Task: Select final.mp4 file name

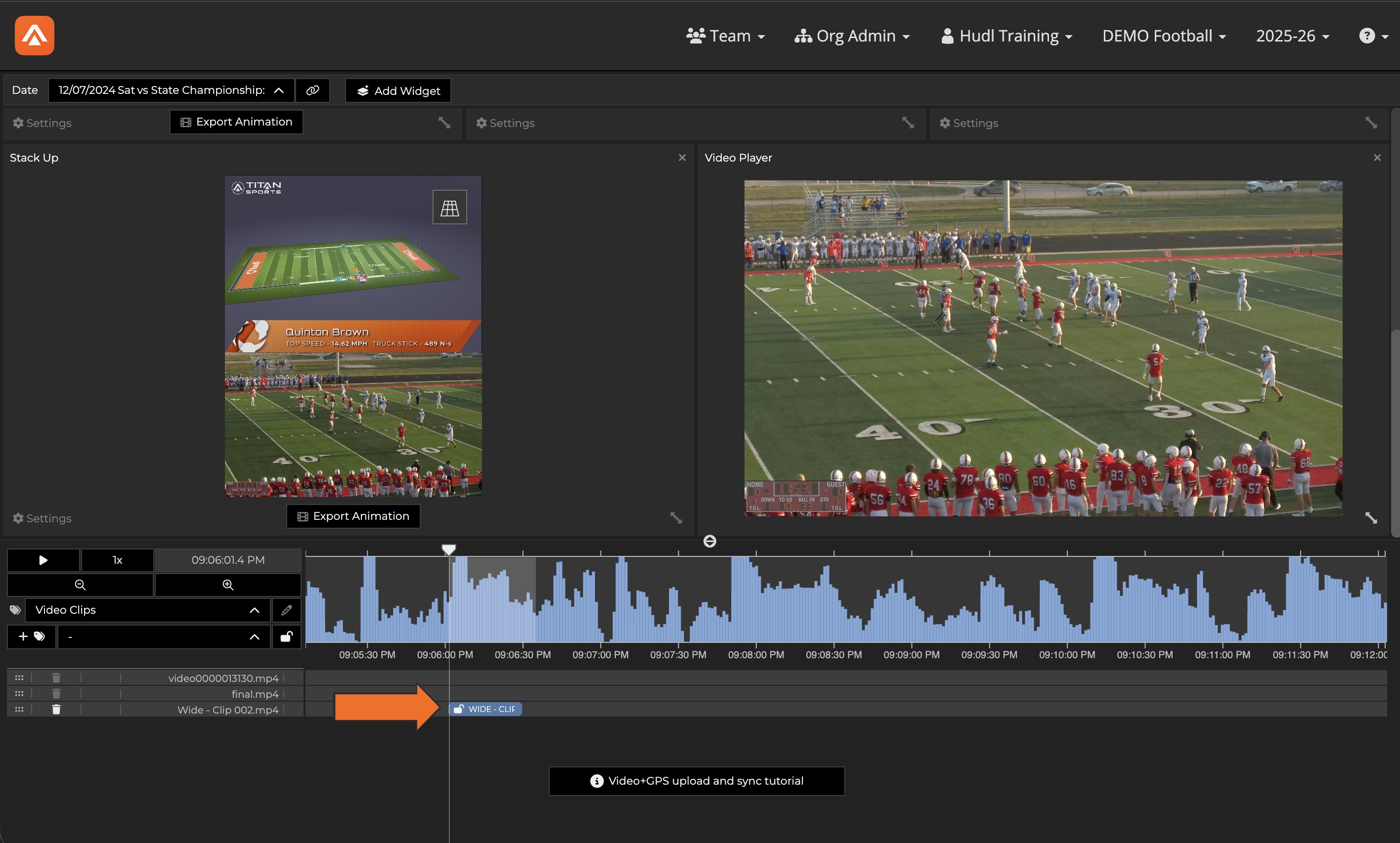Action: (x=255, y=694)
